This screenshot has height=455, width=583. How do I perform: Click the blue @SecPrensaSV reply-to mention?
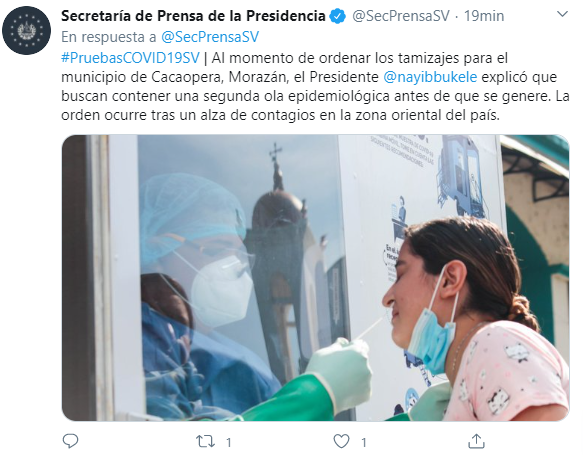pos(210,37)
